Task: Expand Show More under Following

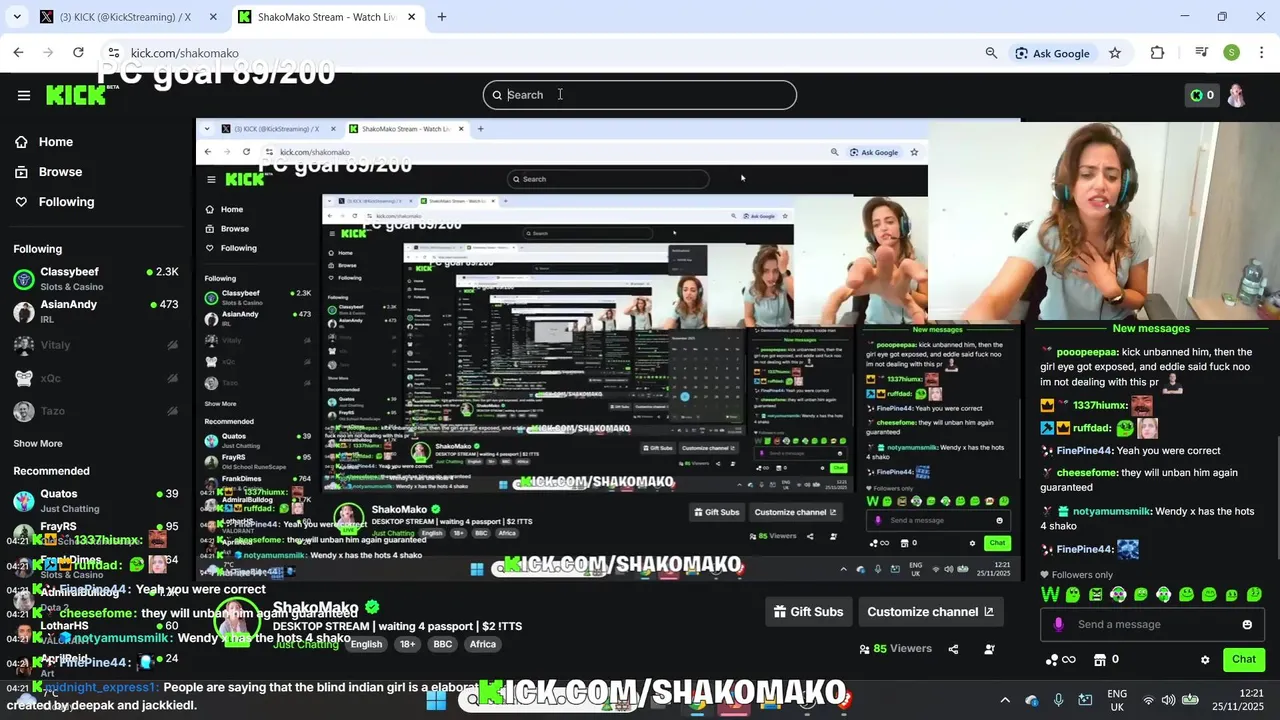Action: point(38,444)
